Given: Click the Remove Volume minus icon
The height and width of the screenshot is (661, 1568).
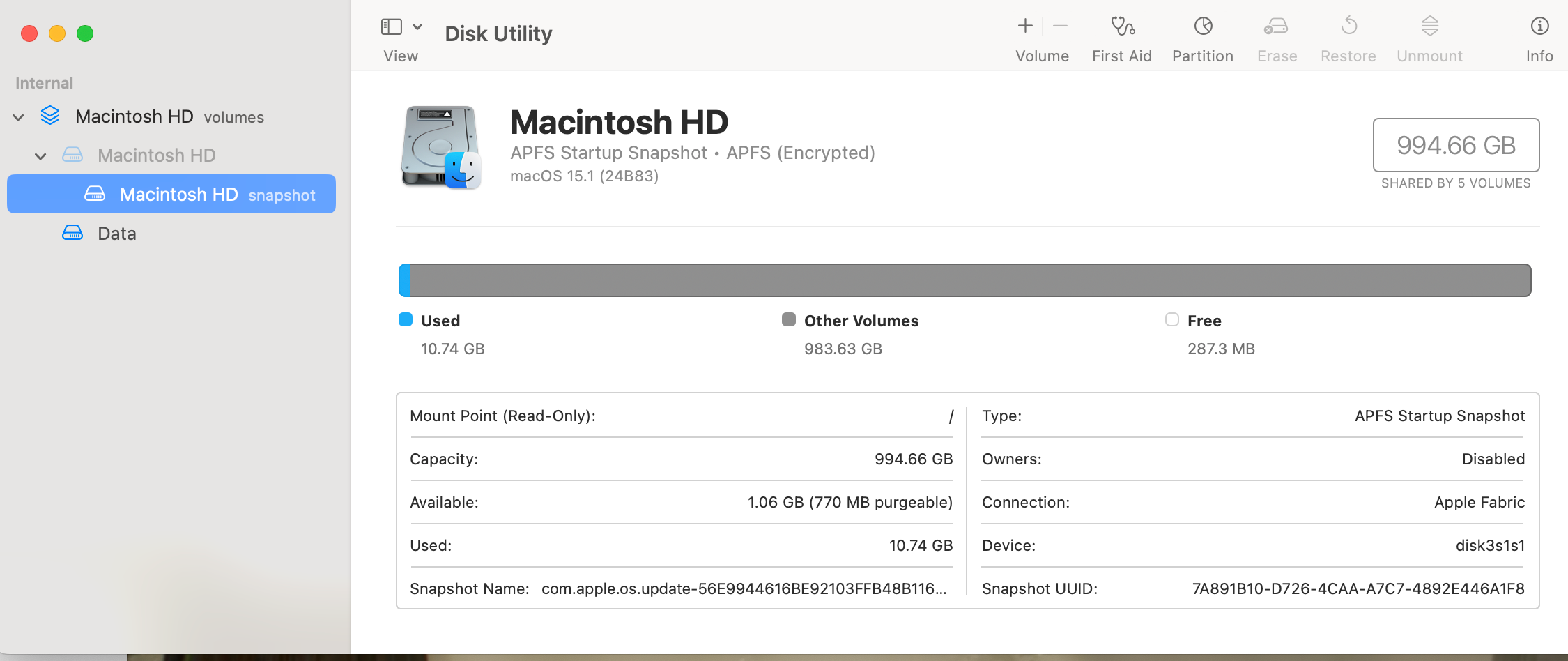Looking at the screenshot, I should [x=1060, y=26].
